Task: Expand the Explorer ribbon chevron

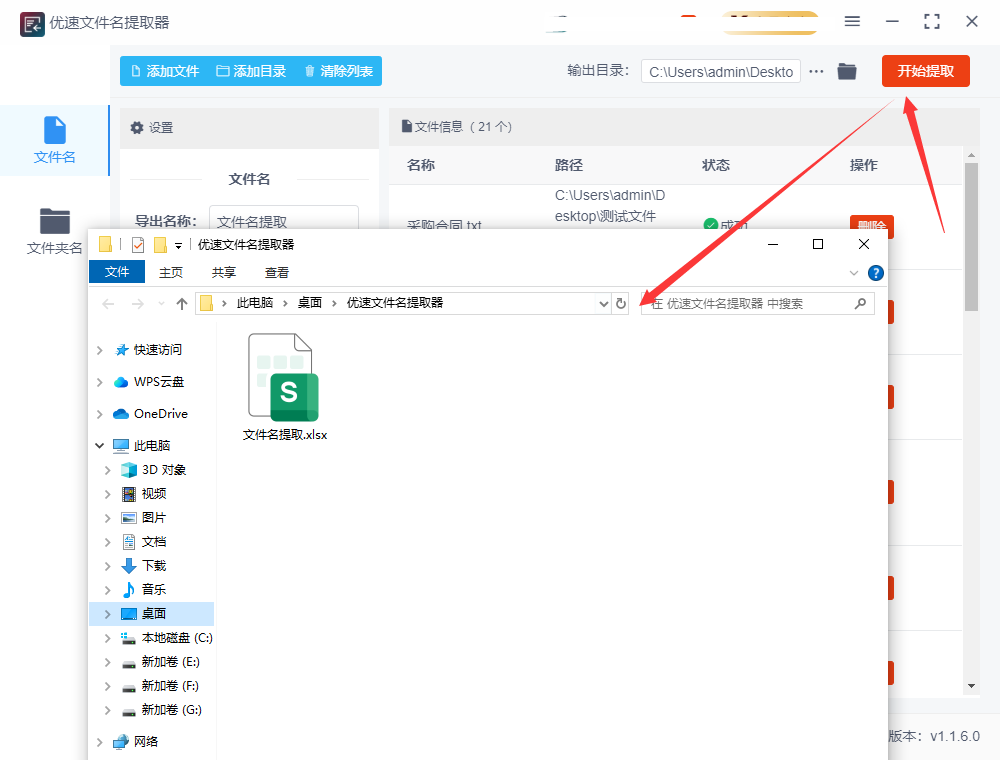Action: pos(854,273)
